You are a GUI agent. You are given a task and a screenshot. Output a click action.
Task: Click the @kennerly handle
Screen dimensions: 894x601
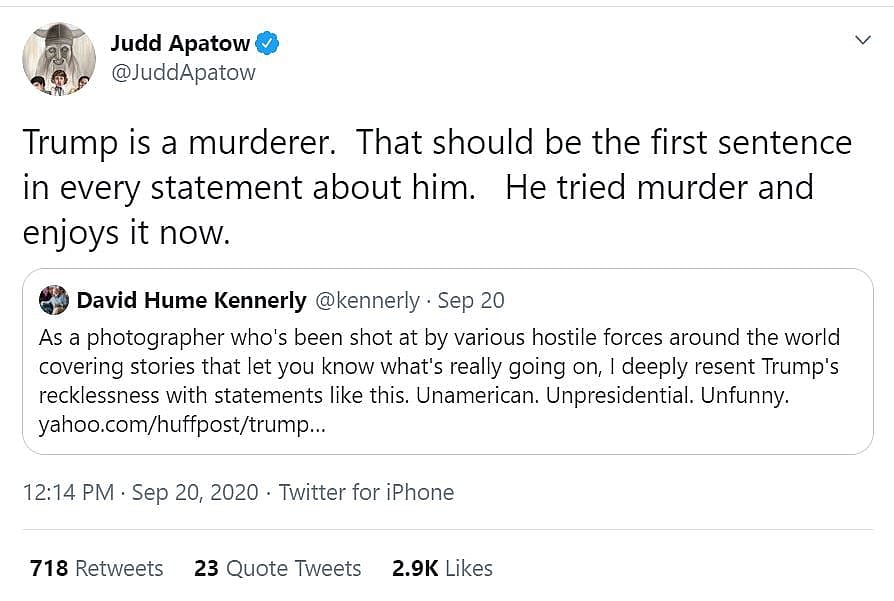click(368, 300)
